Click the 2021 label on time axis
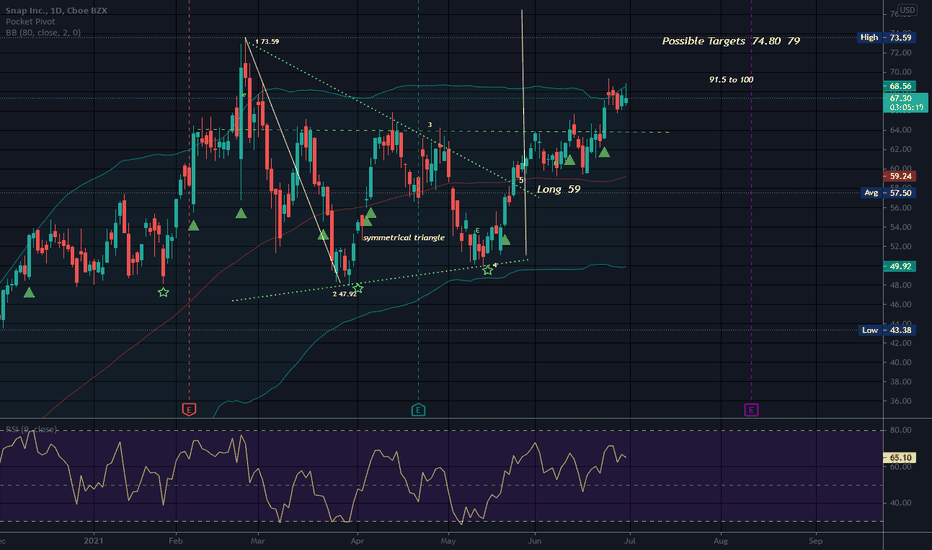The width and height of the screenshot is (932, 550). [93, 541]
